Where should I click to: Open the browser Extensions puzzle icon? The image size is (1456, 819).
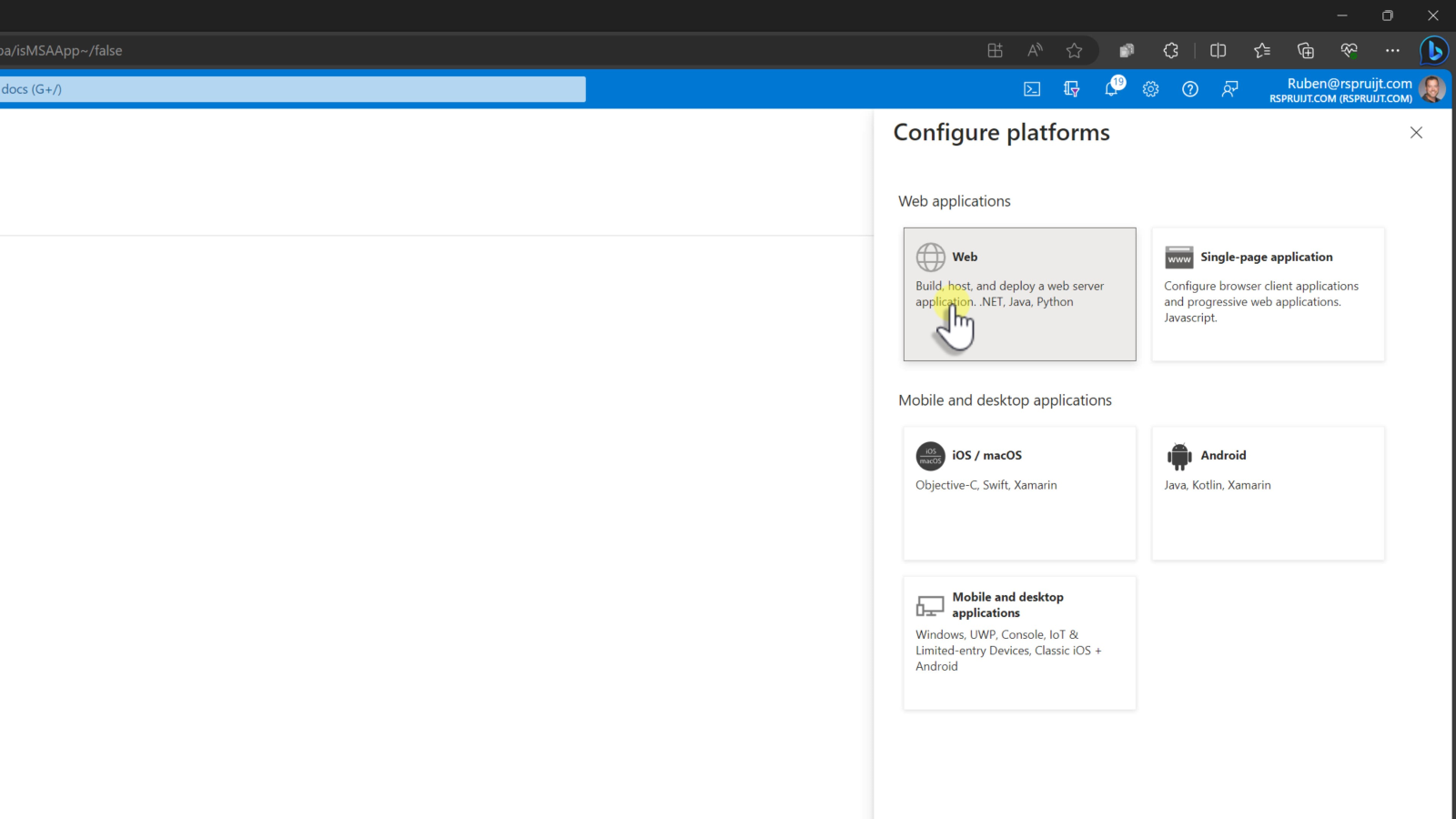1171,51
